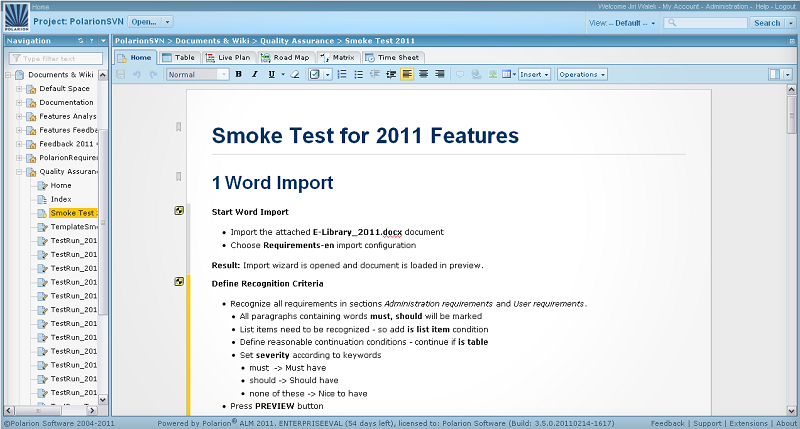Align text left
The width and height of the screenshot is (800, 429).
click(x=407, y=74)
